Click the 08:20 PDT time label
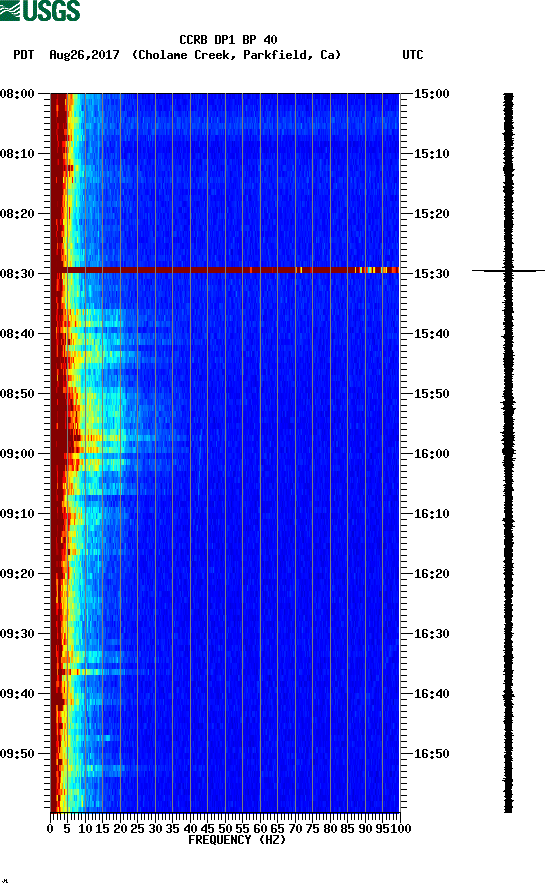The image size is (552, 892). click(17, 214)
